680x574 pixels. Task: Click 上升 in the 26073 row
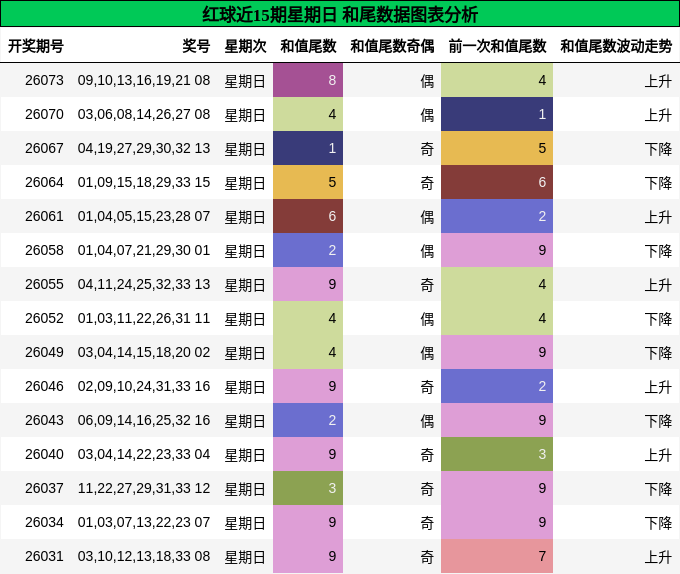pyautogui.click(x=658, y=81)
